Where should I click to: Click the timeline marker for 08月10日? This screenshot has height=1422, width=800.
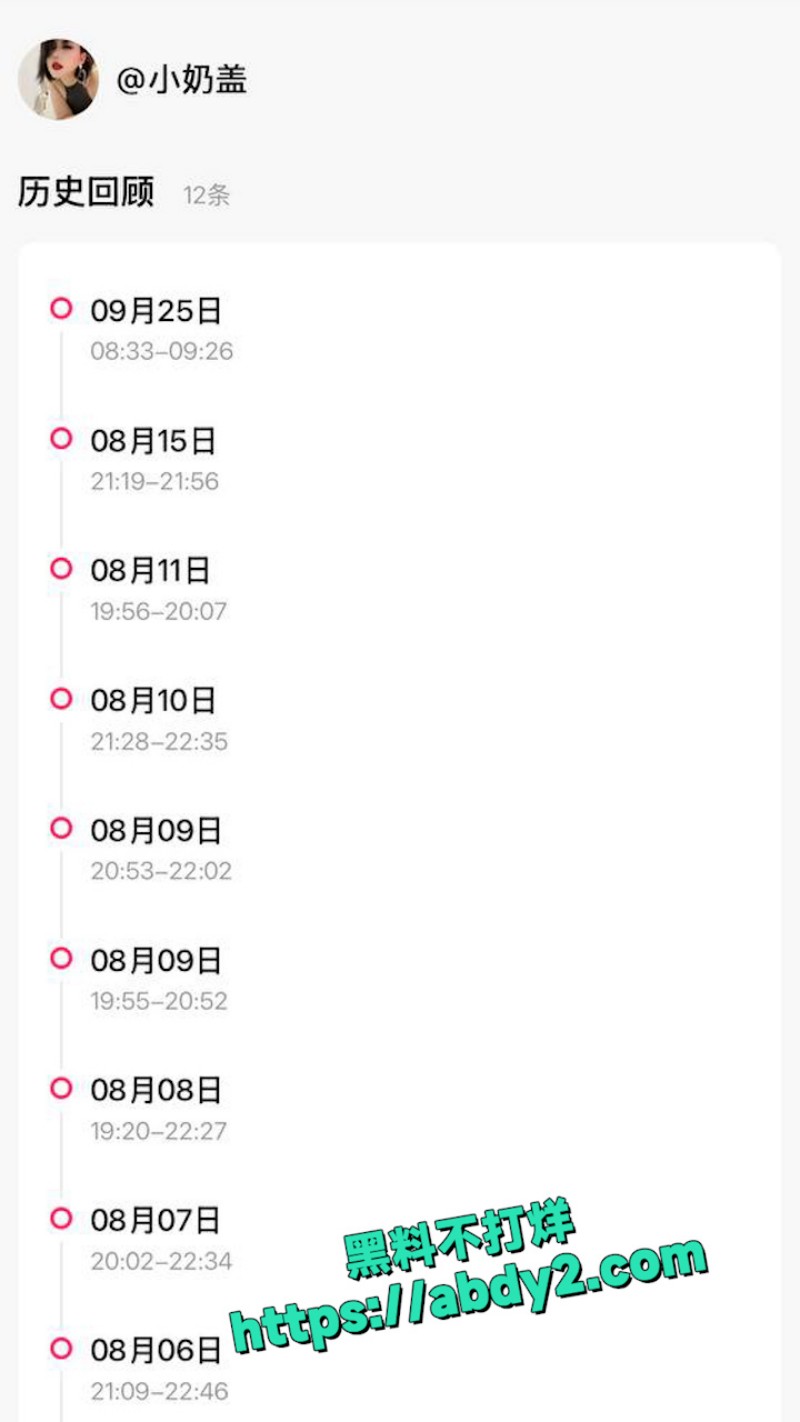tap(62, 698)
